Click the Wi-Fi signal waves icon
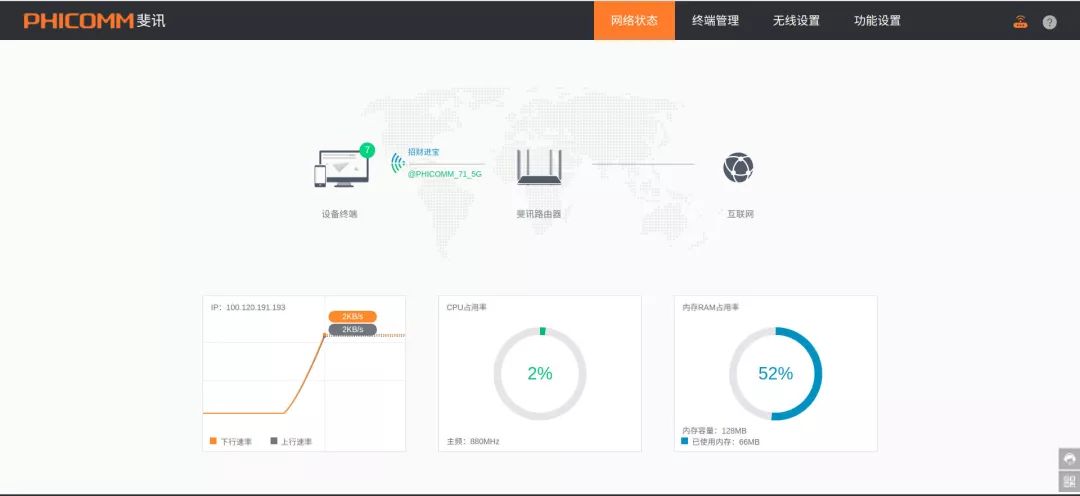The image size is (1080, 496). [397, 163]
